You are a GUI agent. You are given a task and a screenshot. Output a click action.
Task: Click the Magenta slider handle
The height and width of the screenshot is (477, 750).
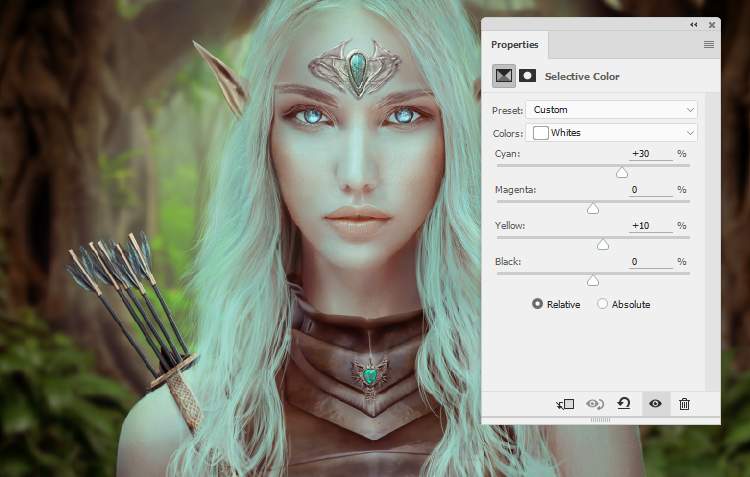[593, 209]
